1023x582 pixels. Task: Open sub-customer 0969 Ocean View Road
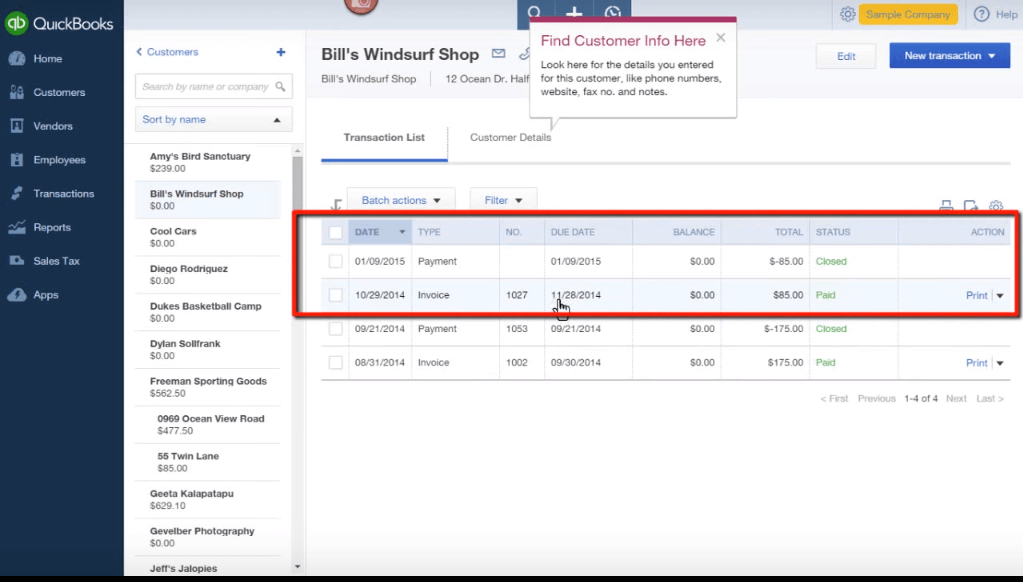click(207, 425)
